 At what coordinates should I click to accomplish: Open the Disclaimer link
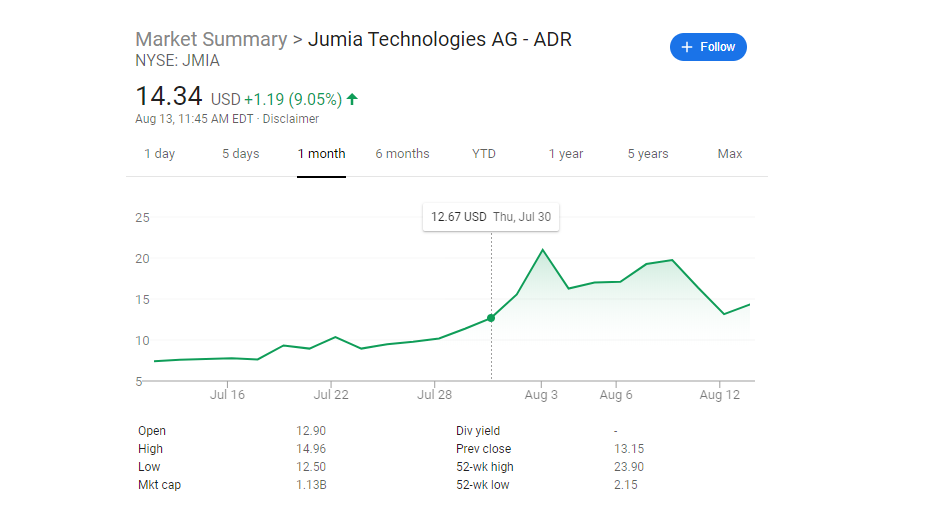pyautogui.click(x=290, y=119)
